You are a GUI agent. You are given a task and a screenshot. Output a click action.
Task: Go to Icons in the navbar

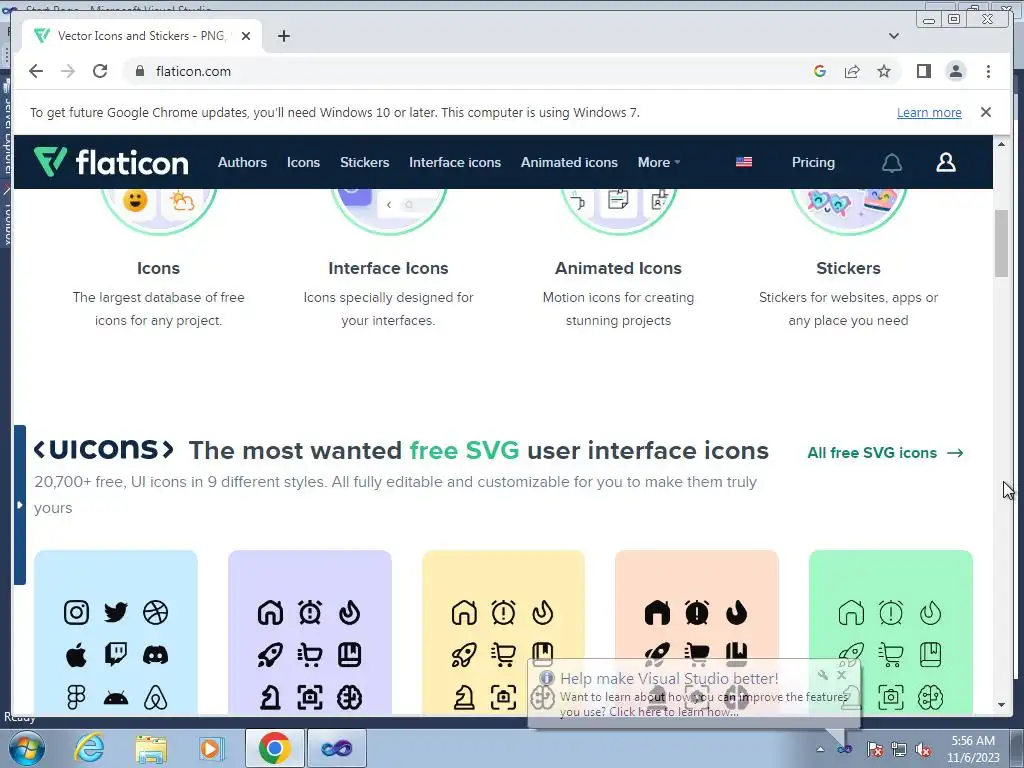pos(303,162)
